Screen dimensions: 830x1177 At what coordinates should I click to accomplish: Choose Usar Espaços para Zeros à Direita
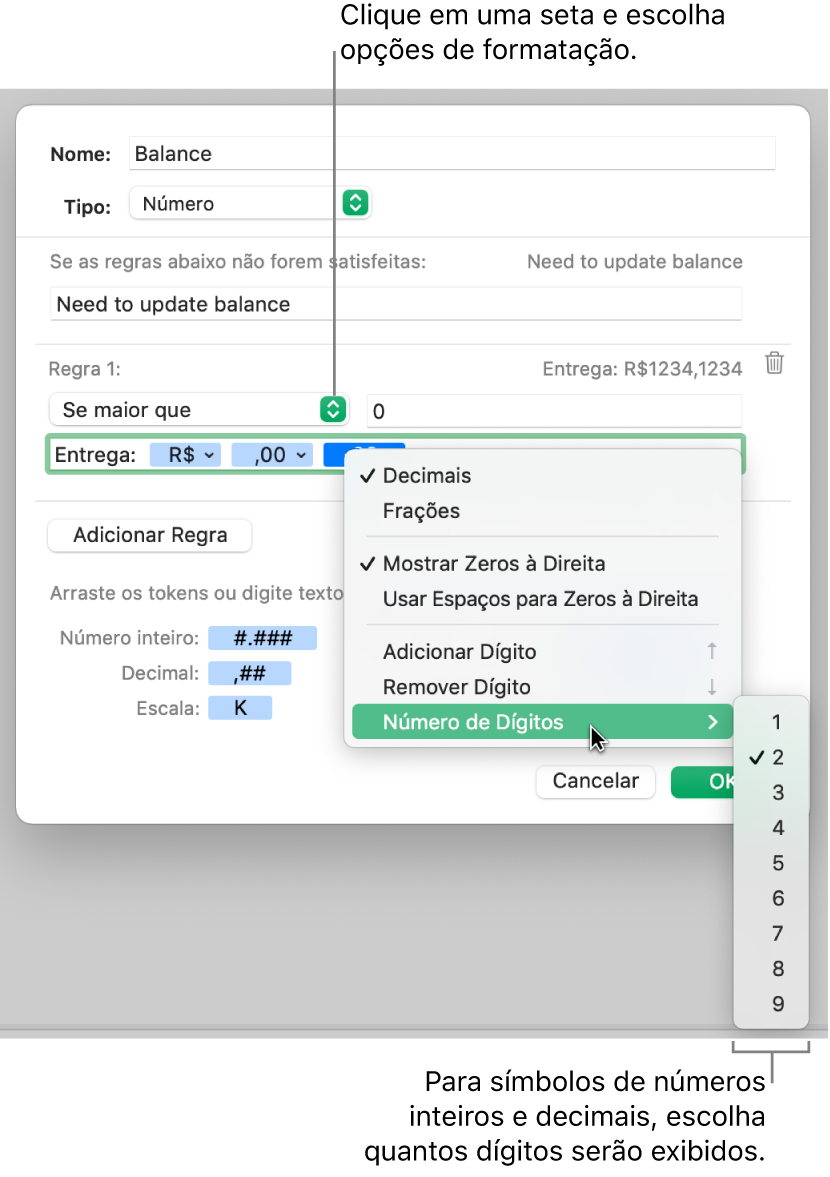[x=542, y=598]
